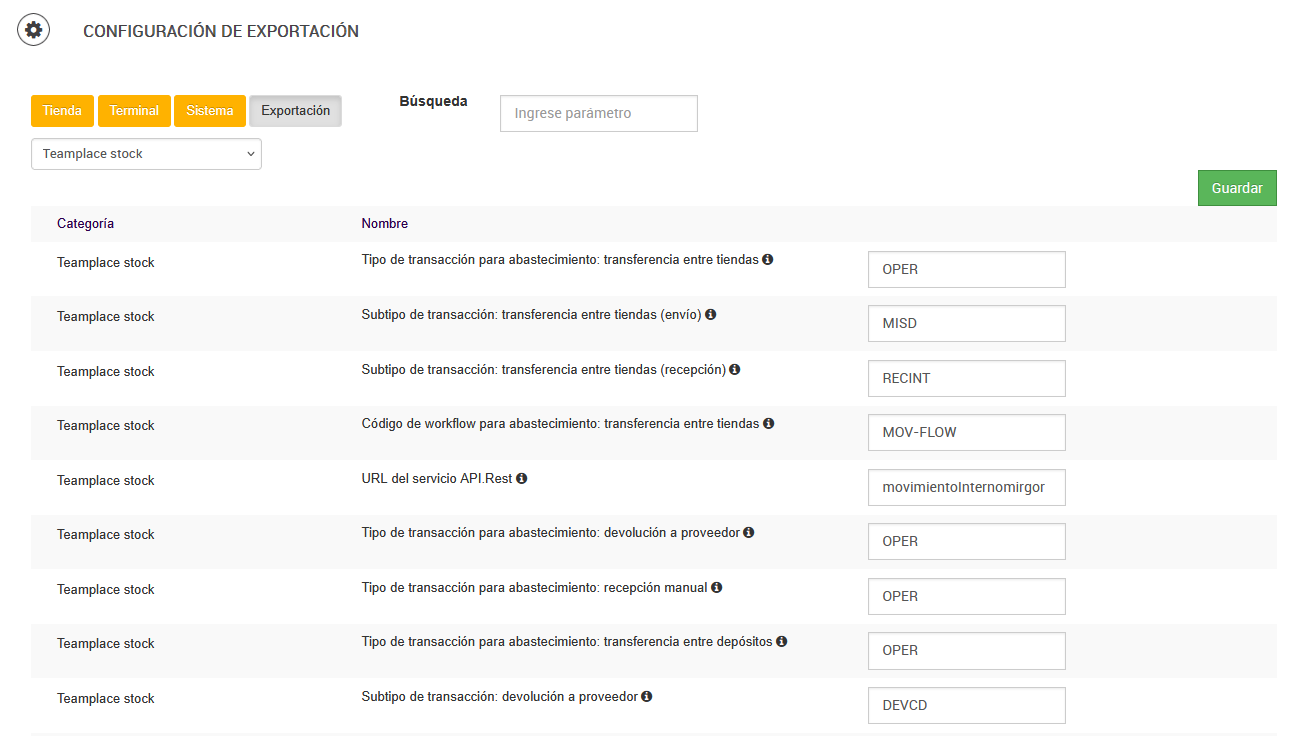This screenshot has height=736, width=1300.
Task: Click the settings gear icon in header
Action: pyautogui.click(x=34, y=31)
